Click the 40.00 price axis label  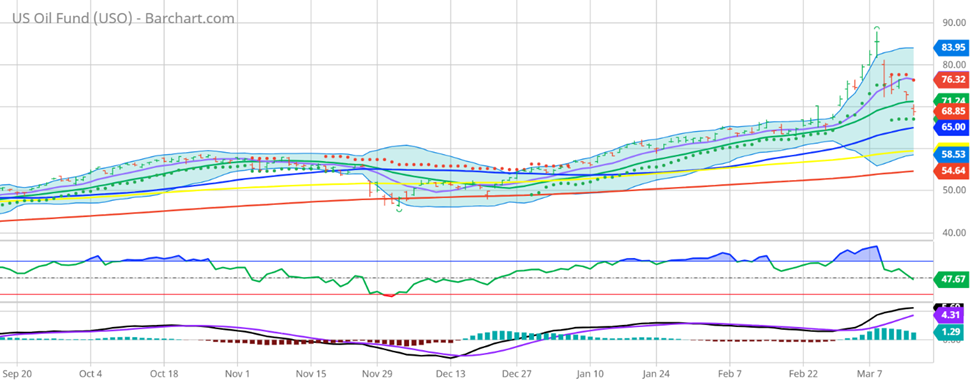pyautogui.click(x=954, y=232)
